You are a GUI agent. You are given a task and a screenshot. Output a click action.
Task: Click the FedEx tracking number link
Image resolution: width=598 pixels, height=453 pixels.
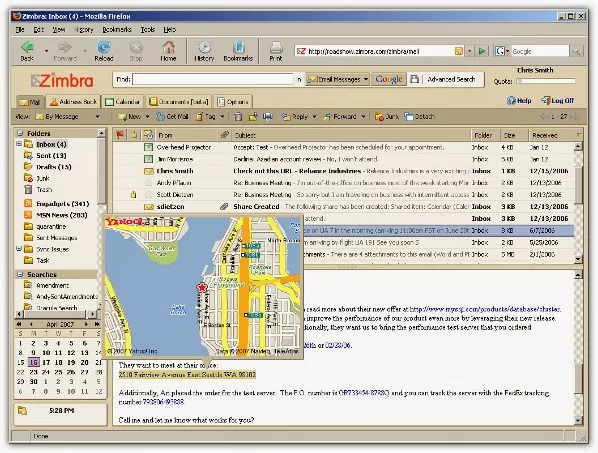click(x=163, y=402)
